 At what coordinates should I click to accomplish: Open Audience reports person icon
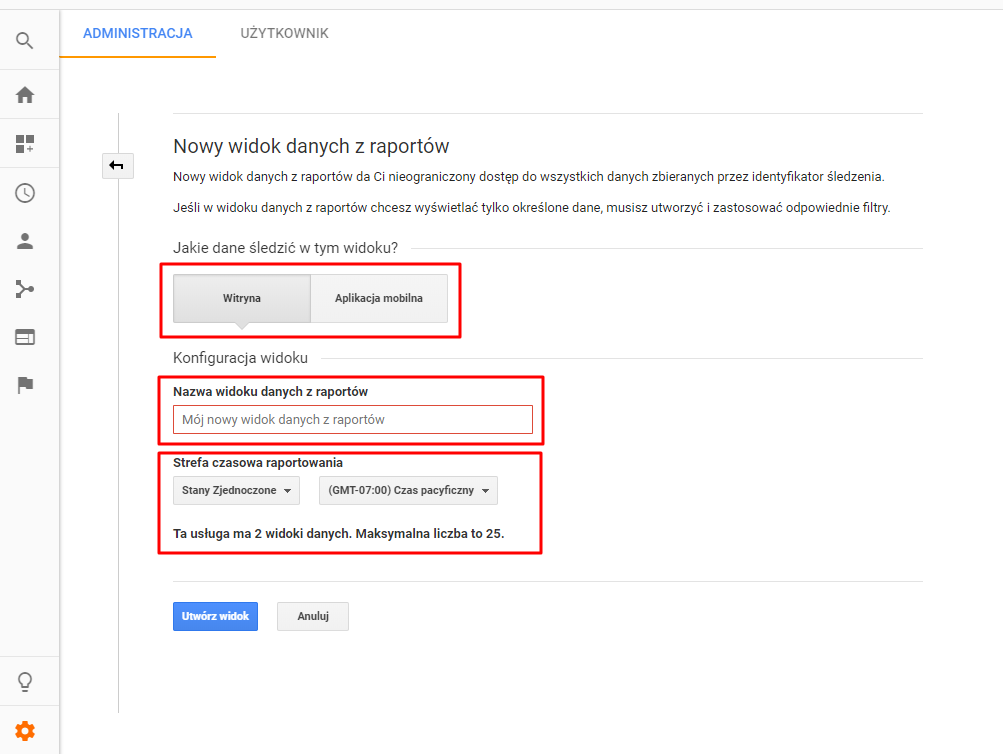point(25,241)
